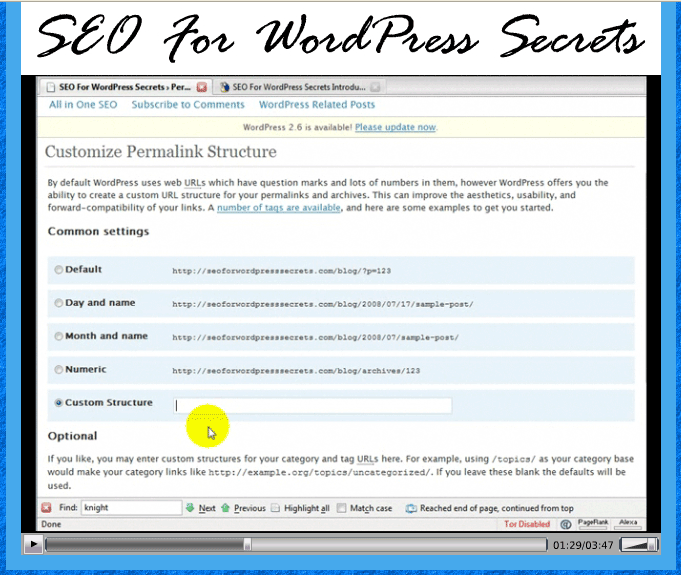Select the SEO For WordPress Secrets › Per... tab

(125, 87)
